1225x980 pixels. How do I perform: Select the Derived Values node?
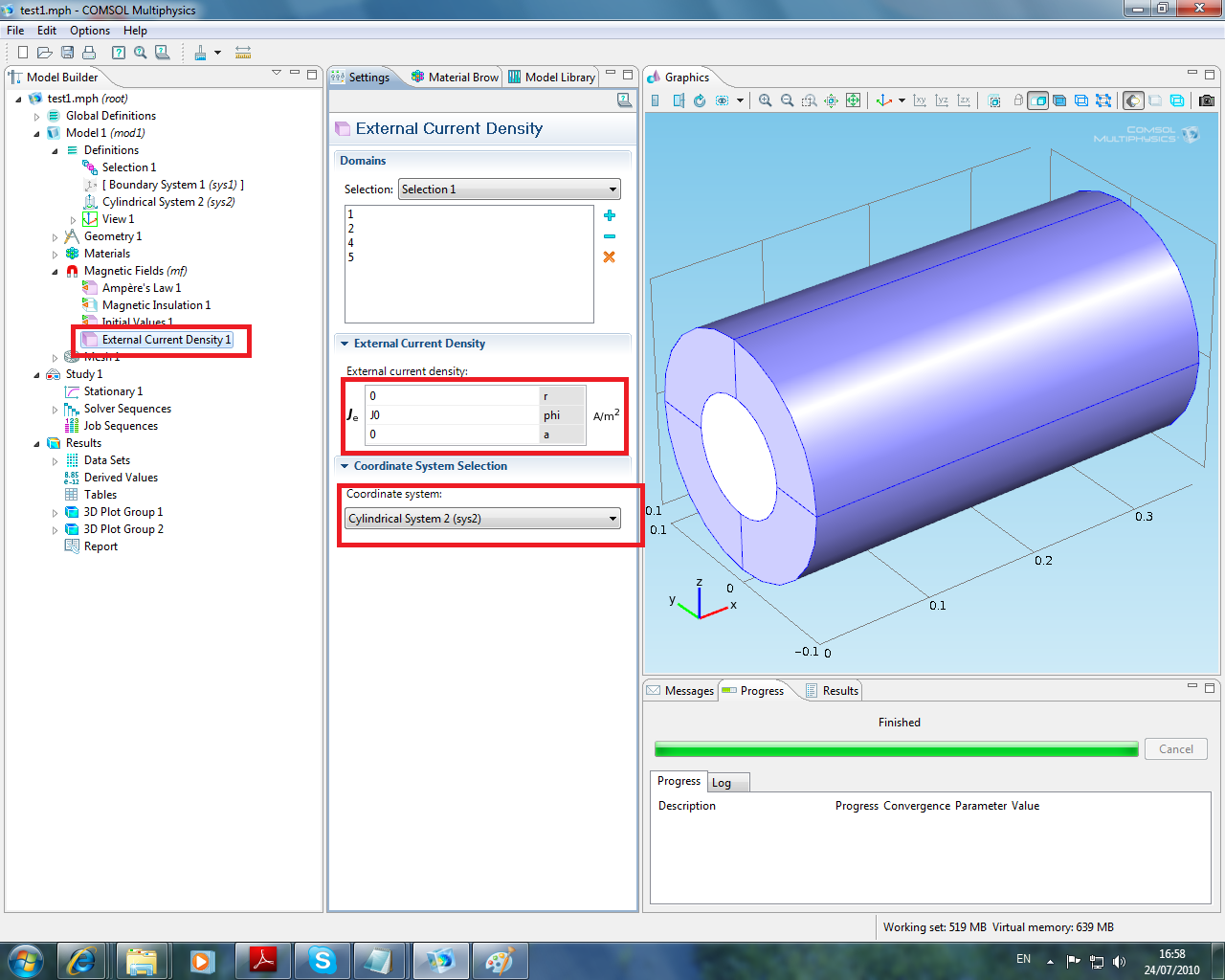[121, 478]
